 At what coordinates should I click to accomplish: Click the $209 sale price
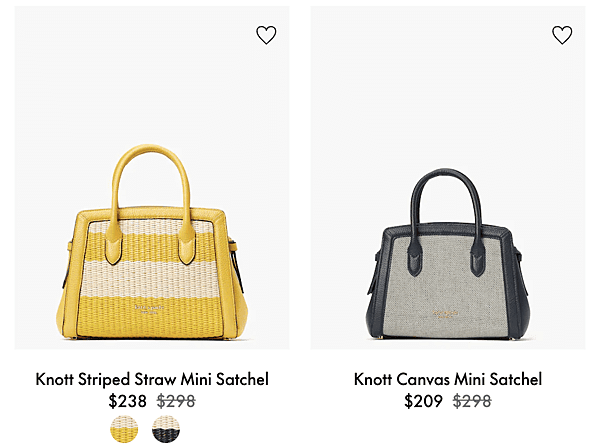tap(423, 401)
